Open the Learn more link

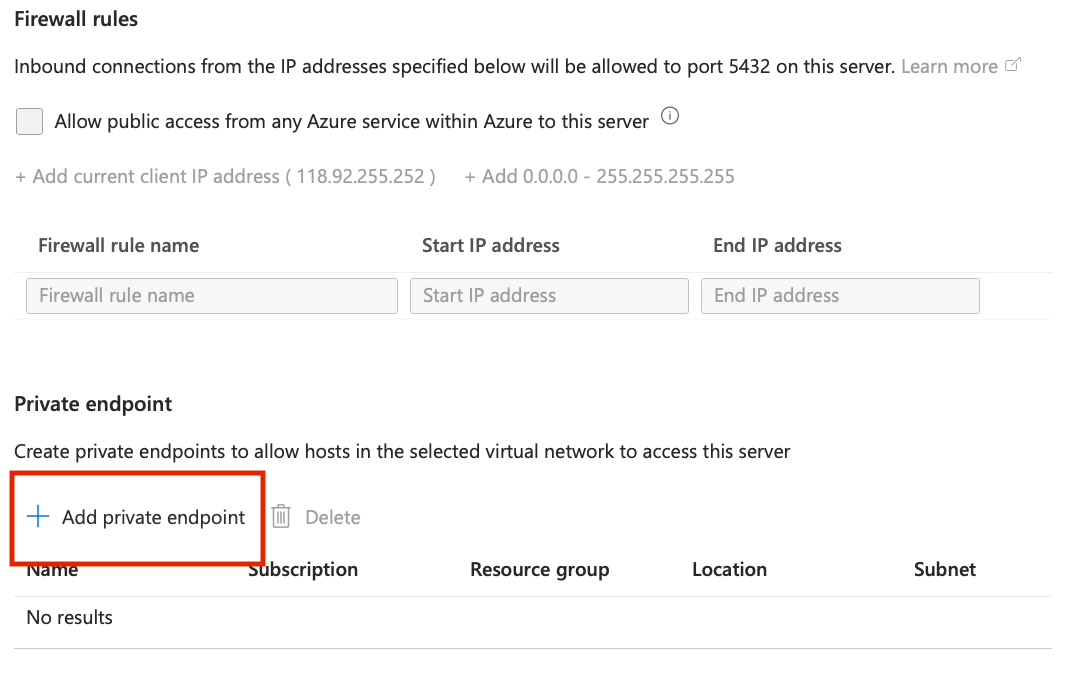(x=949, y=67)
